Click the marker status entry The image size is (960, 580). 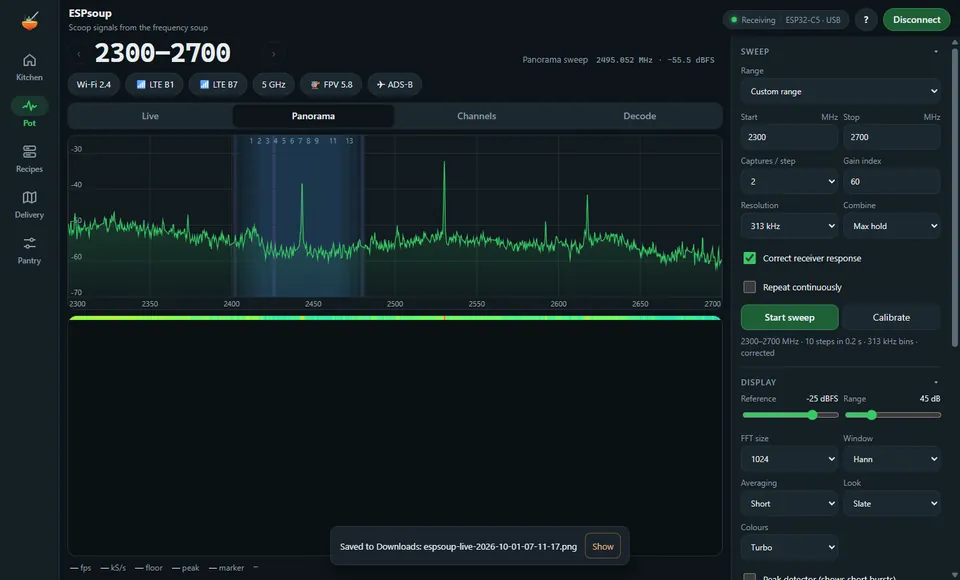pyautogui.click(x=226, y=568)
